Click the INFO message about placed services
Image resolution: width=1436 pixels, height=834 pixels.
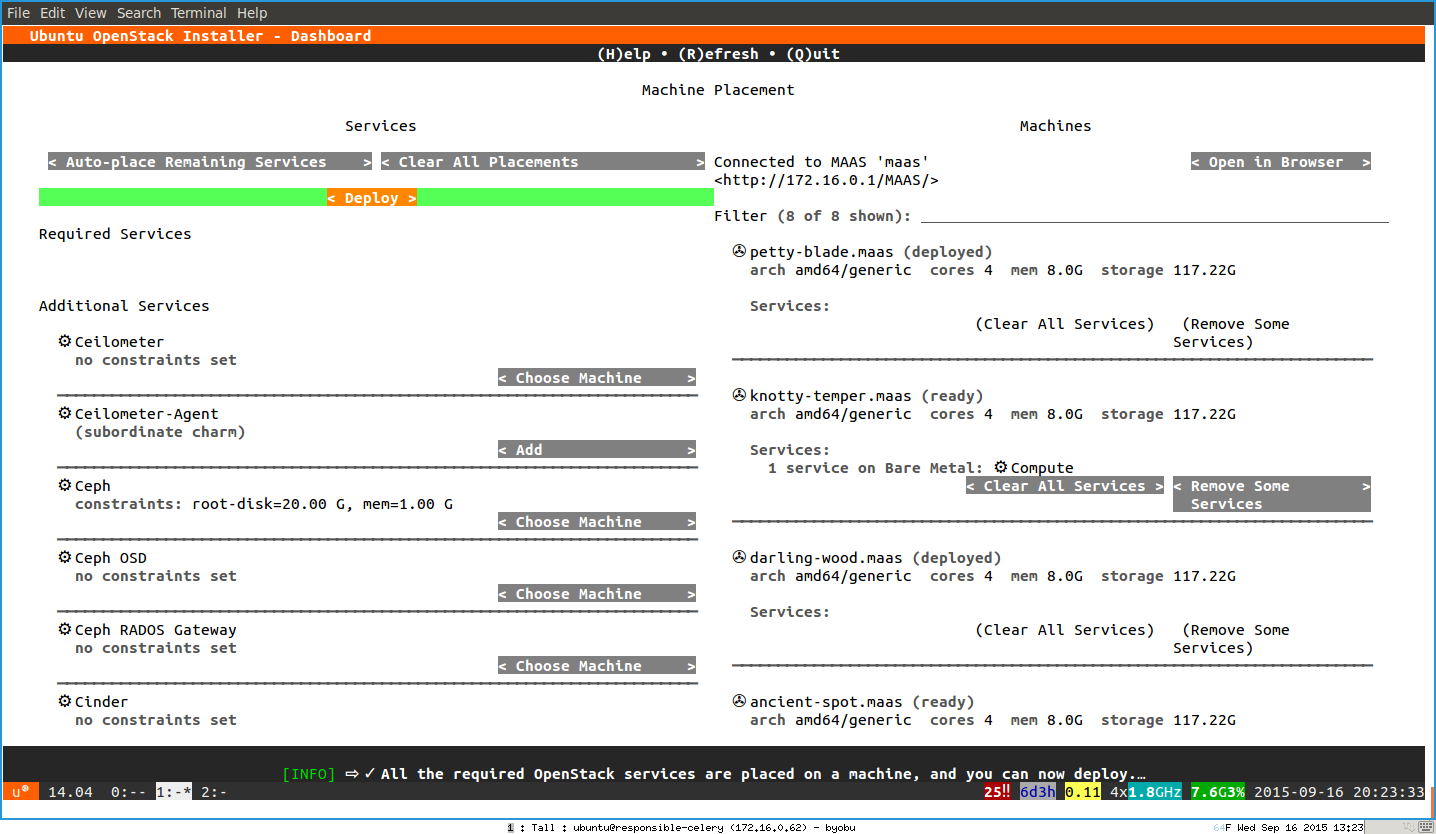click(714, 774)
